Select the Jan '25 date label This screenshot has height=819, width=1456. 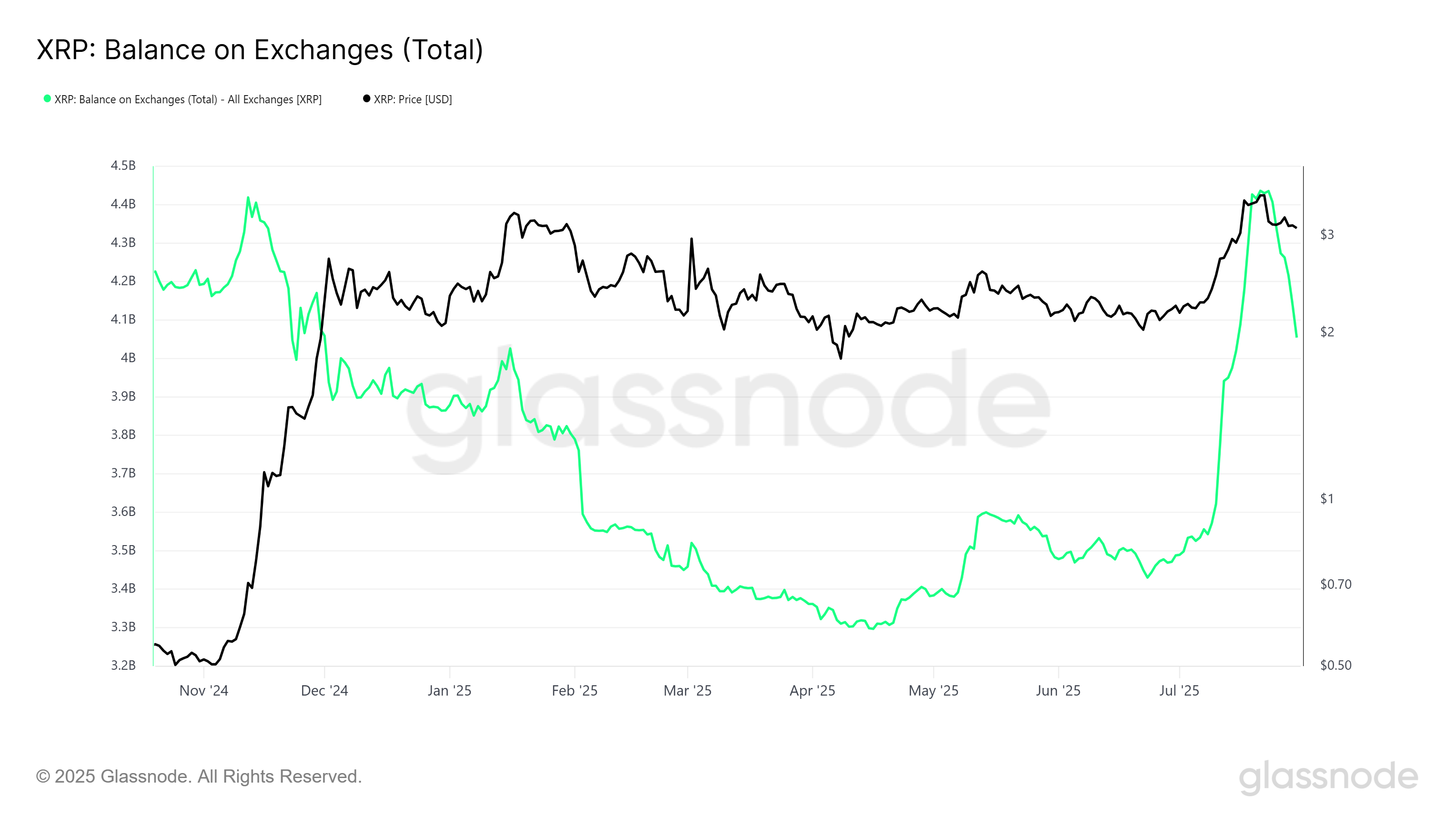point(450,691)
